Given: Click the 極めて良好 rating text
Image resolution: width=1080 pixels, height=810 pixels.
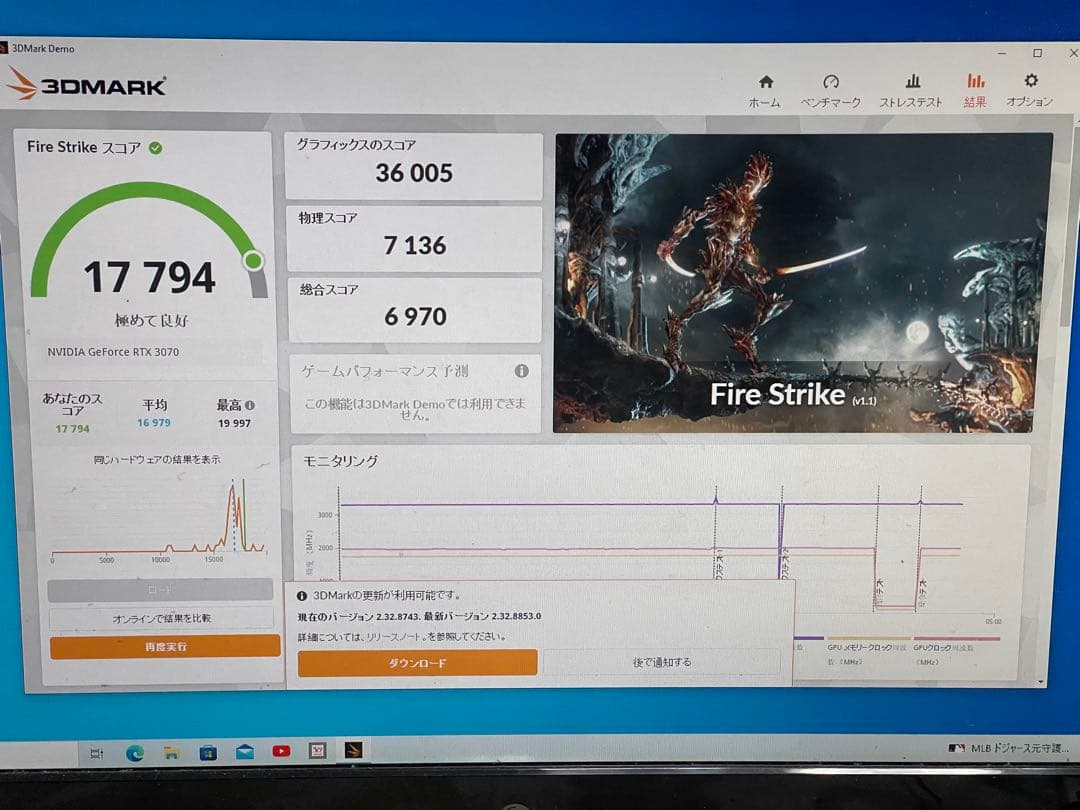Looking at the screenshot, I should [151, 320].
